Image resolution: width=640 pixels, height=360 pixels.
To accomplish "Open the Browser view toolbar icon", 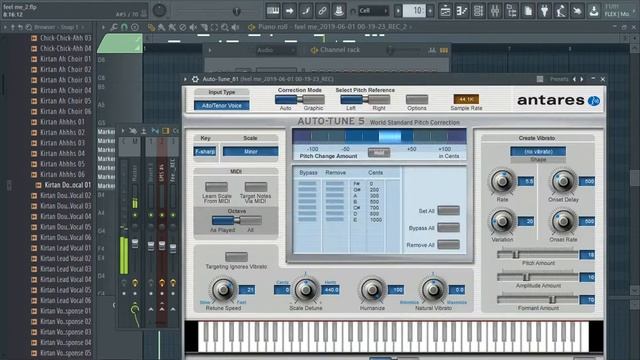I will click(x=511, y=11).
